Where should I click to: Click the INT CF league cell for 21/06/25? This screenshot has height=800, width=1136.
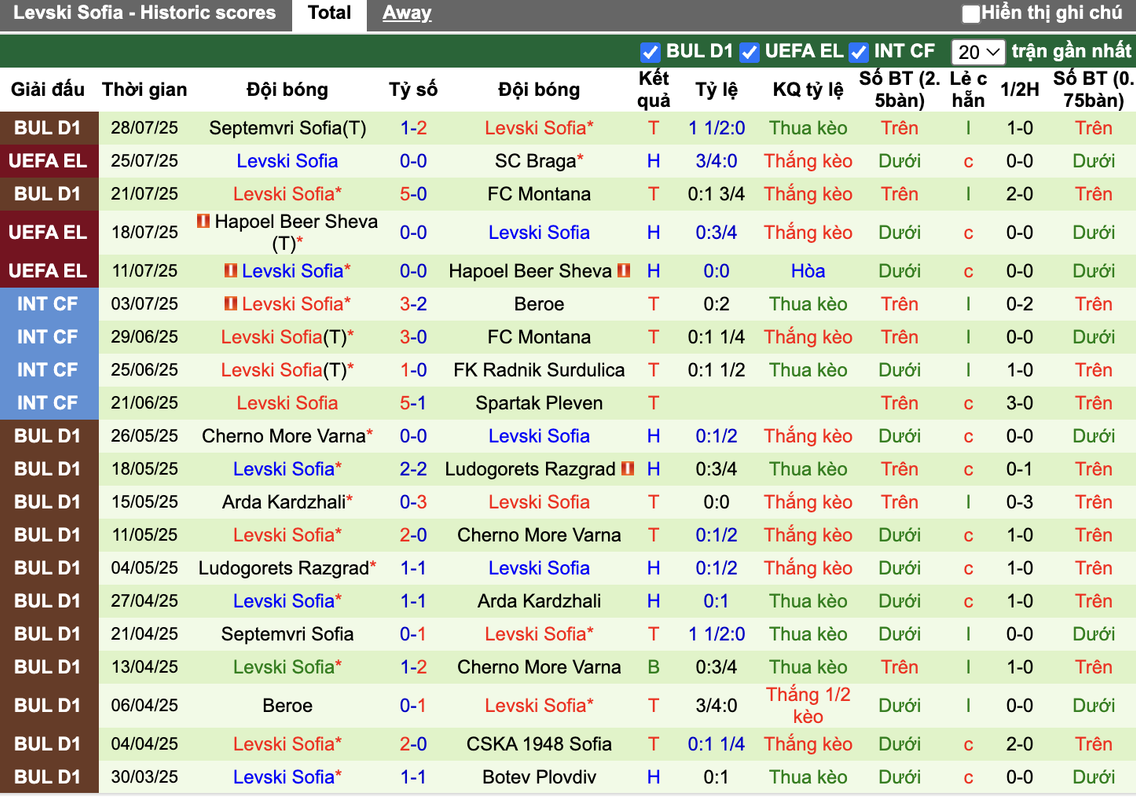click(x=48, y=403)
